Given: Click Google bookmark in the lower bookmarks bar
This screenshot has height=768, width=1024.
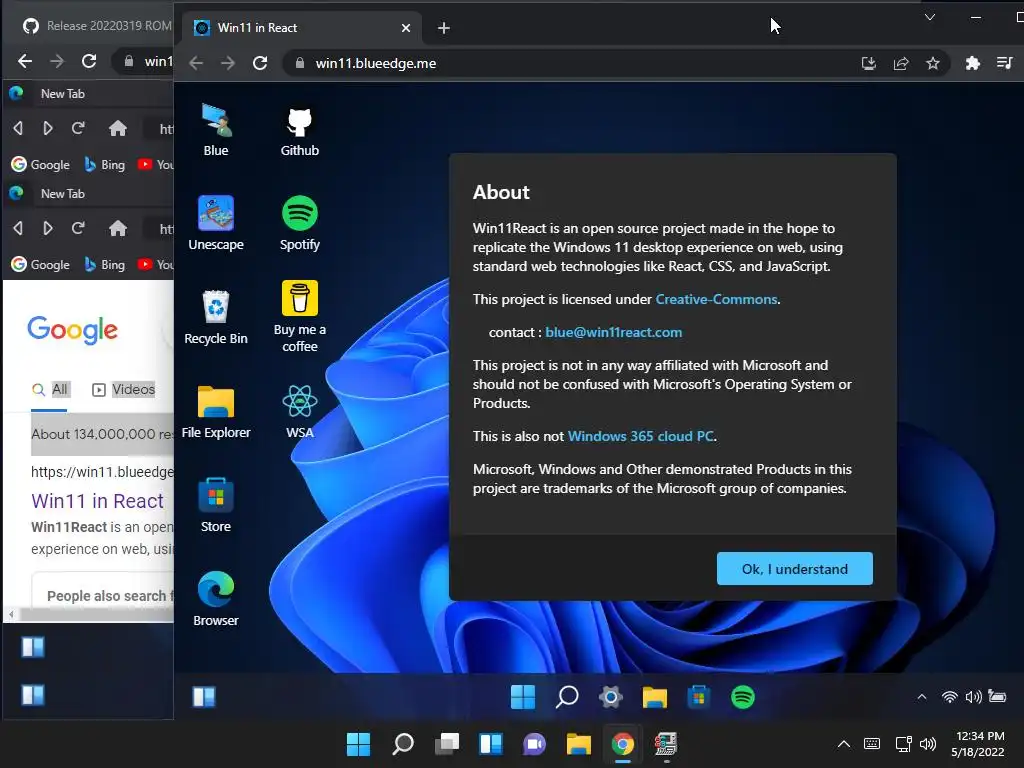Looking at the screenshot, I should (x=40, y=264).
